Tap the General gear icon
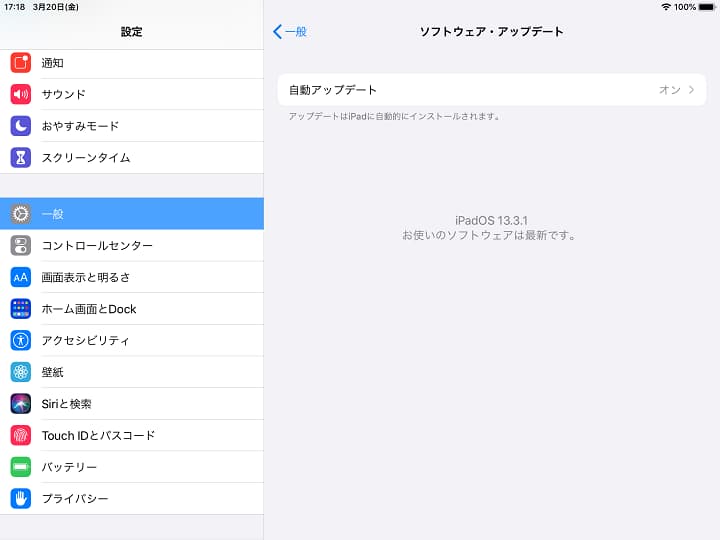The image size is (720, 540). coord(21,214)
